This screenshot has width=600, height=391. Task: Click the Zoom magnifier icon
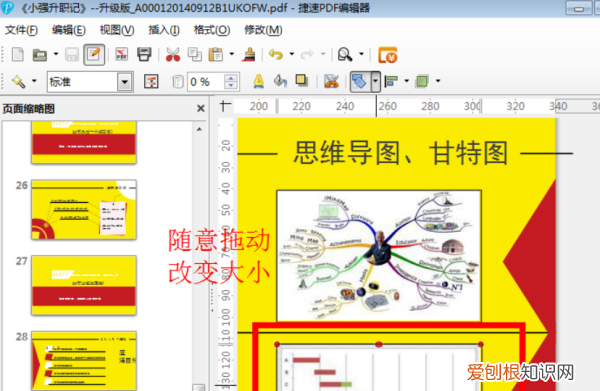coord(345,55)
